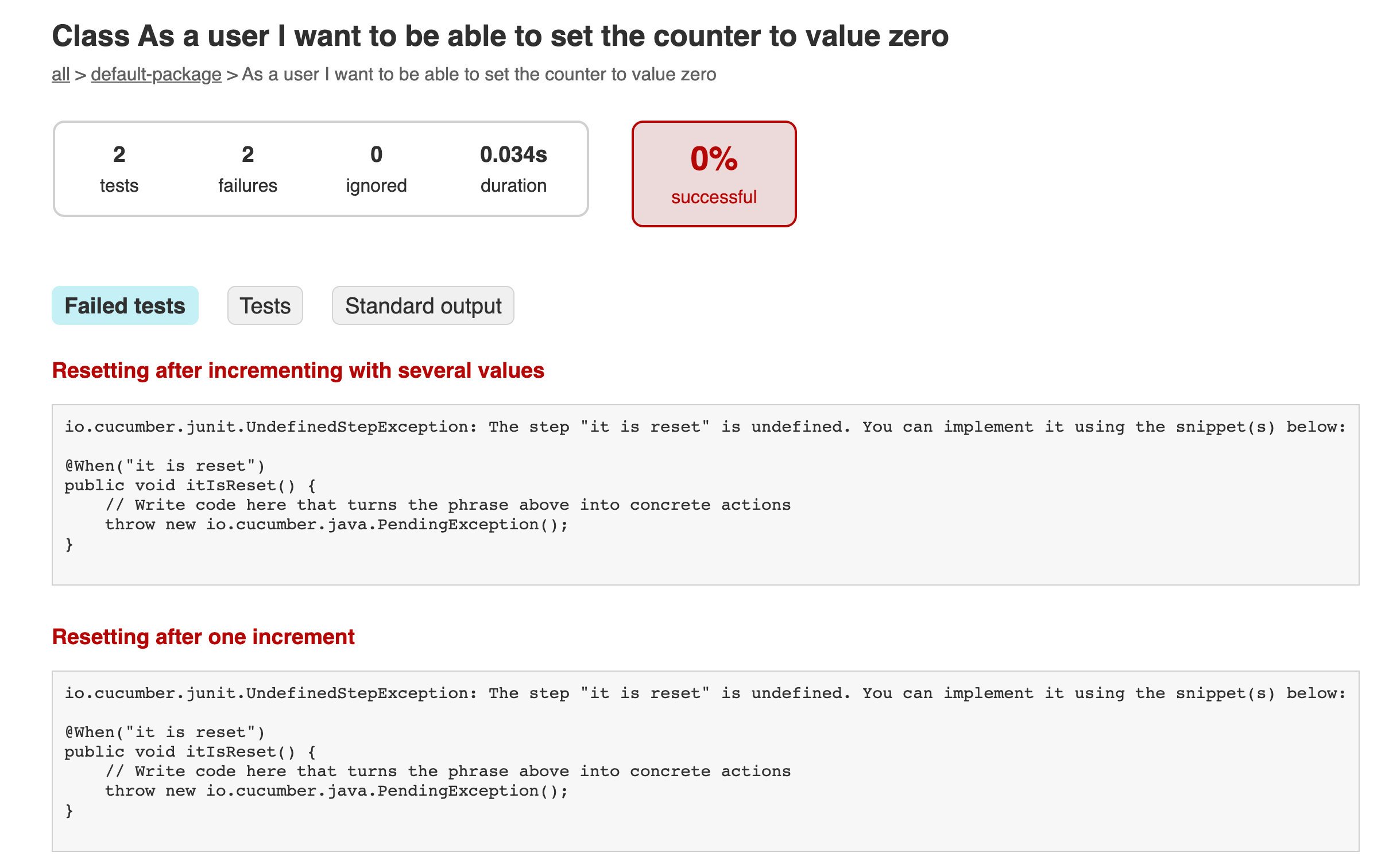
Task: Click the first PendingException throw line
Action: click(336, 525)
